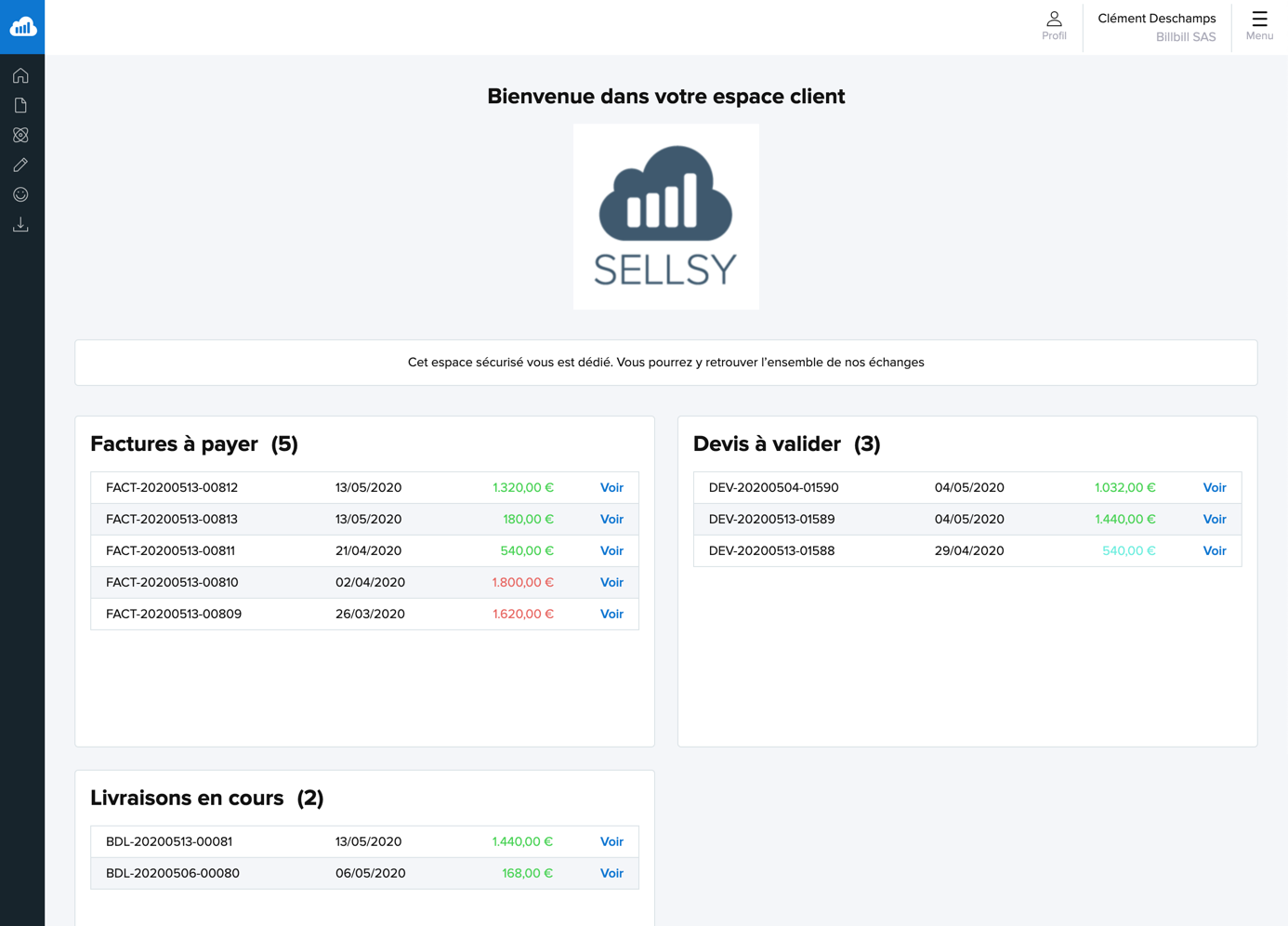Select the pencil edit icon in sidebar

(20, 165)
